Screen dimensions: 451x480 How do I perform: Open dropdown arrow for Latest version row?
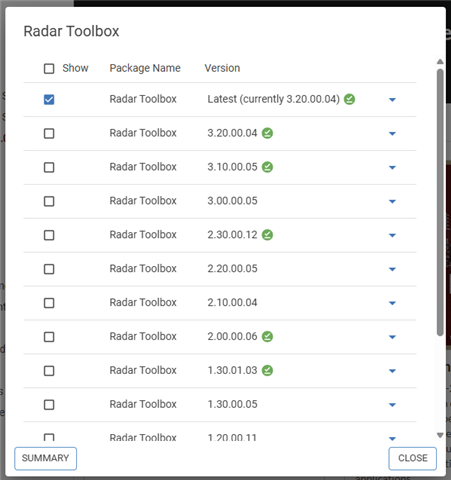tap(392, 100)
